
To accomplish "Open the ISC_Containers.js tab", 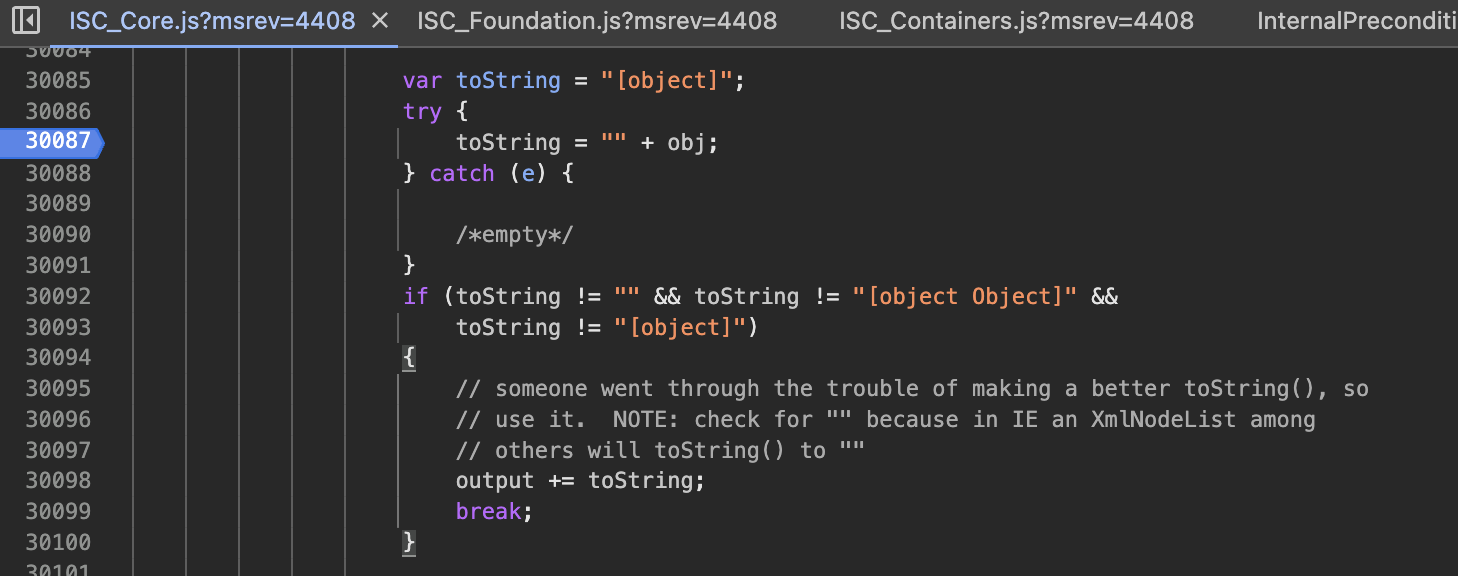I will [1016, 20].
